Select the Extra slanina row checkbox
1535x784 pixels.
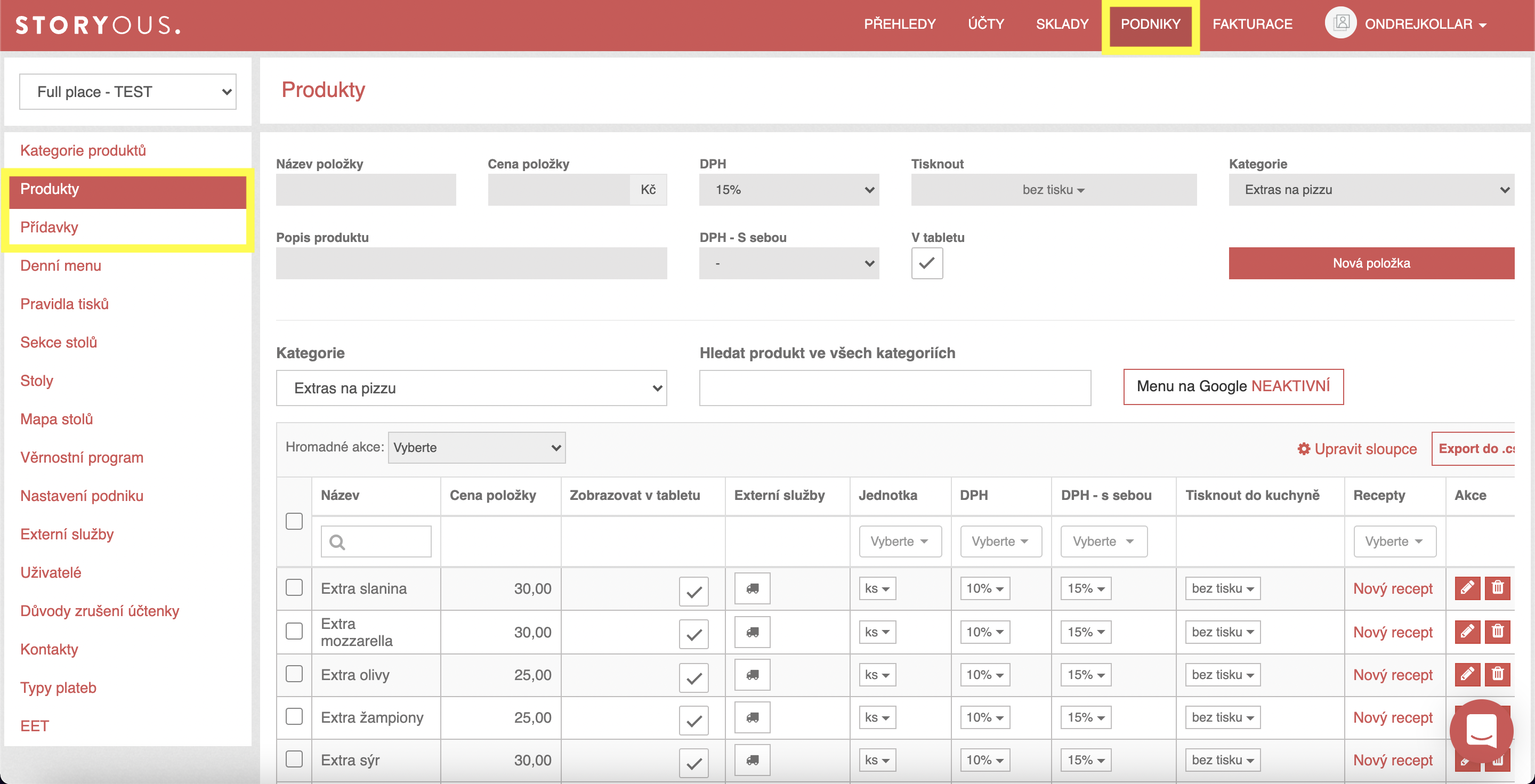pyautogui.click(x=294, y=588)
